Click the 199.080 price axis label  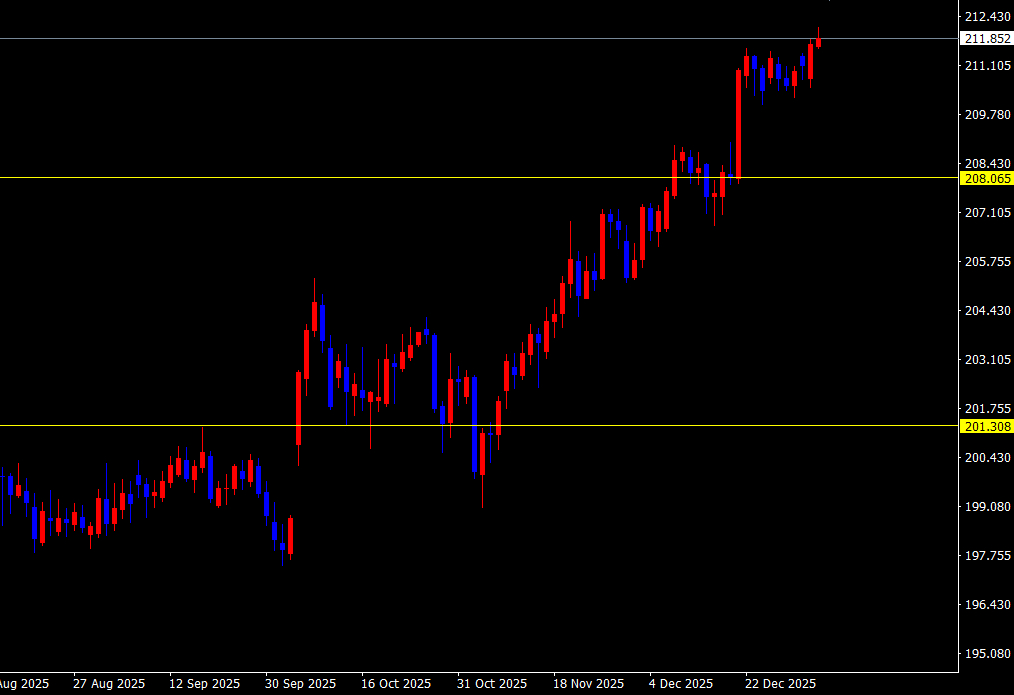coord(987,507)
